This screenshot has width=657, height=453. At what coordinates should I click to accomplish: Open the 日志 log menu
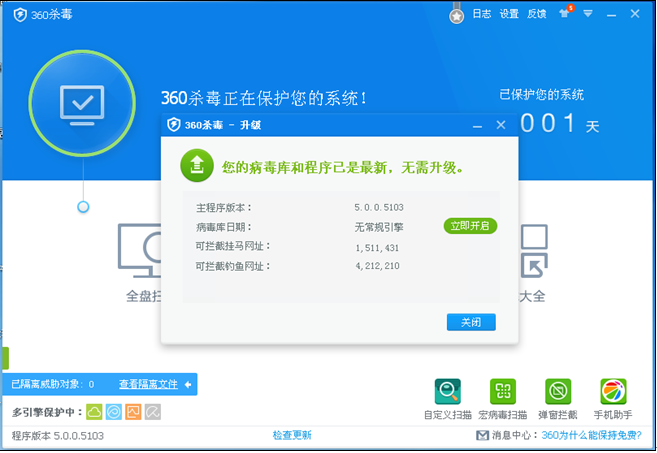coord(481,14)
